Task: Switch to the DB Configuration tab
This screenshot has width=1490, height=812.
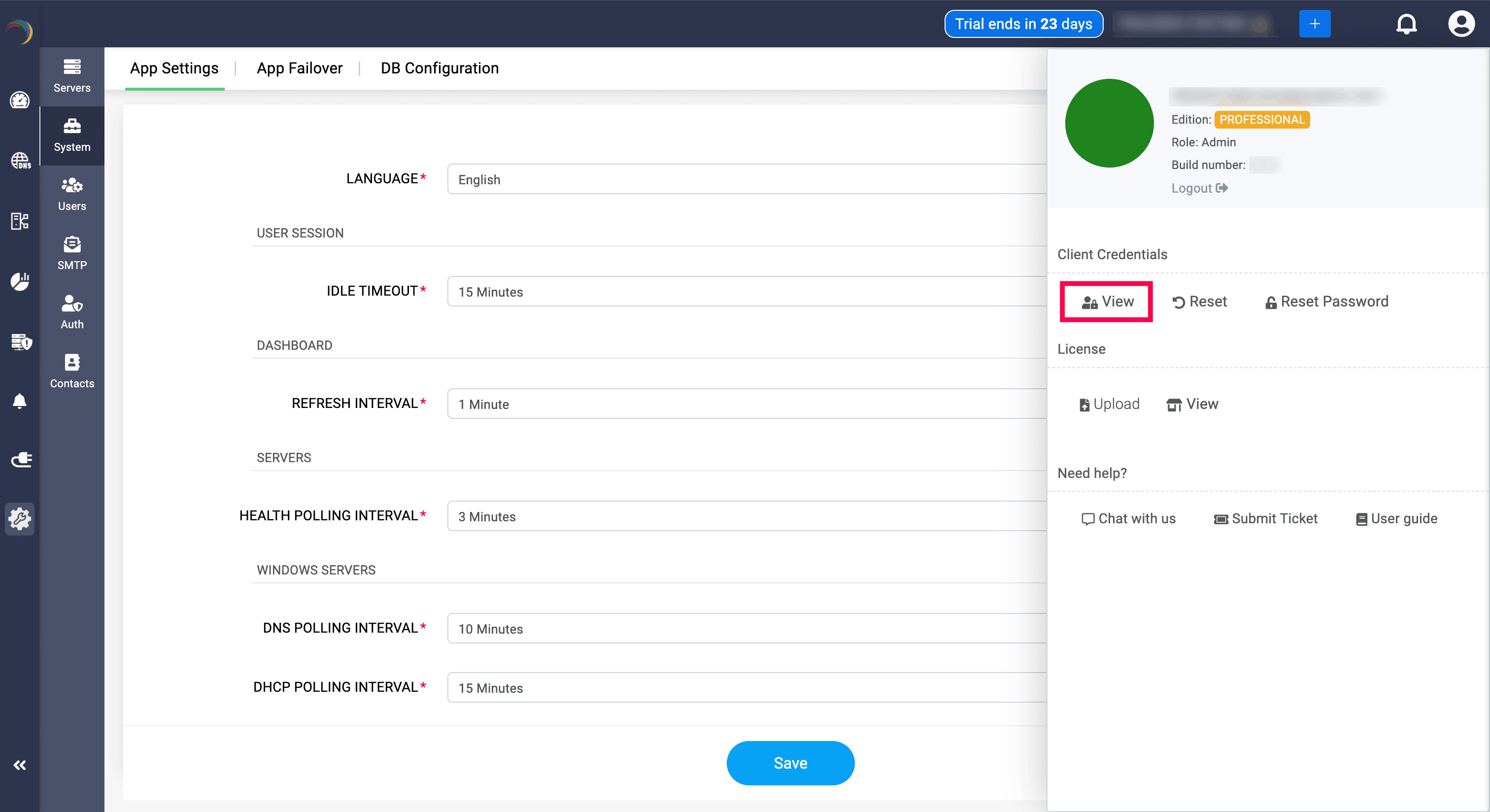Action: pyautogui.click(x=439, y=68)
